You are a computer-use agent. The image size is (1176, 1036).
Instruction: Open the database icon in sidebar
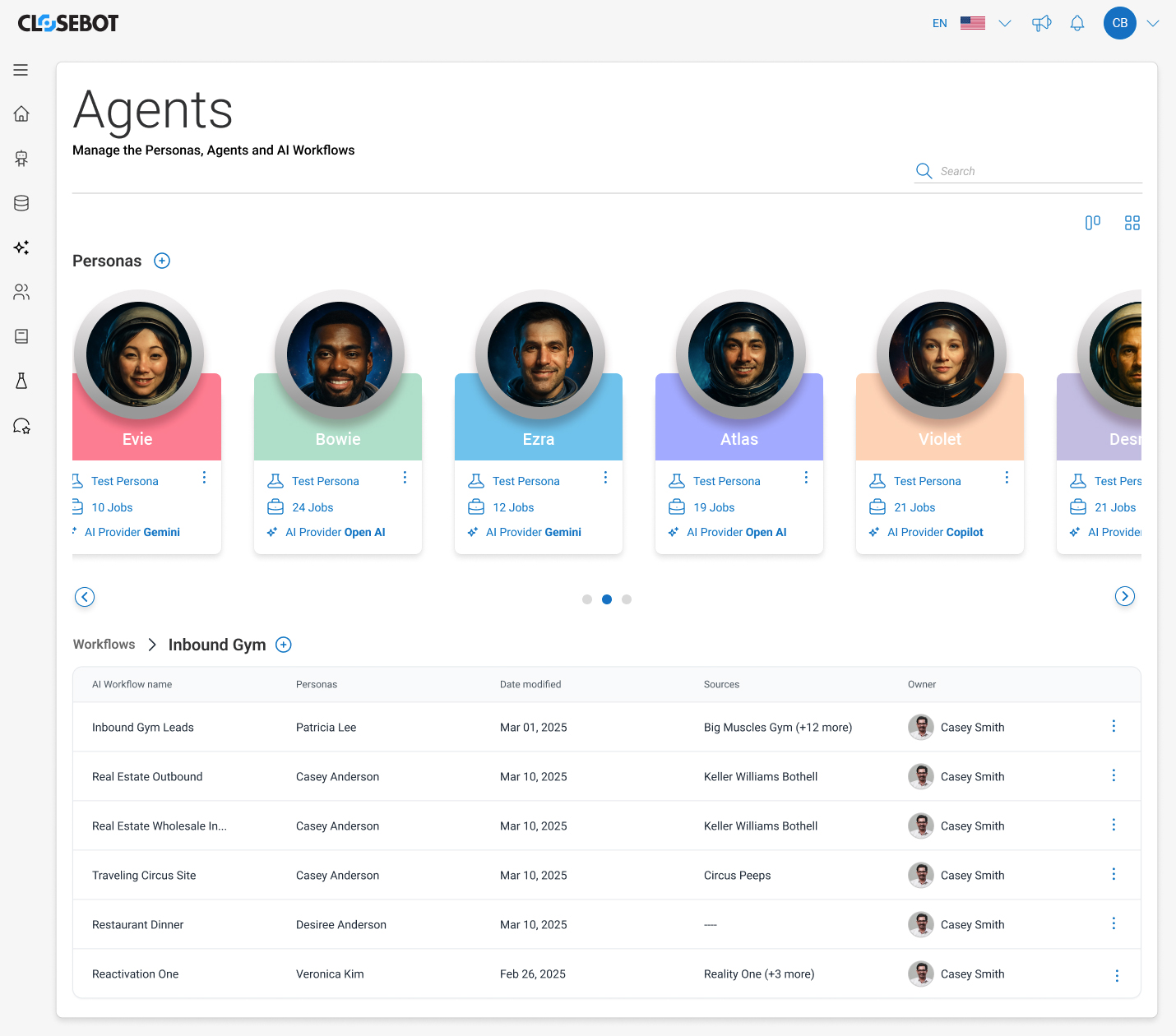21,203
